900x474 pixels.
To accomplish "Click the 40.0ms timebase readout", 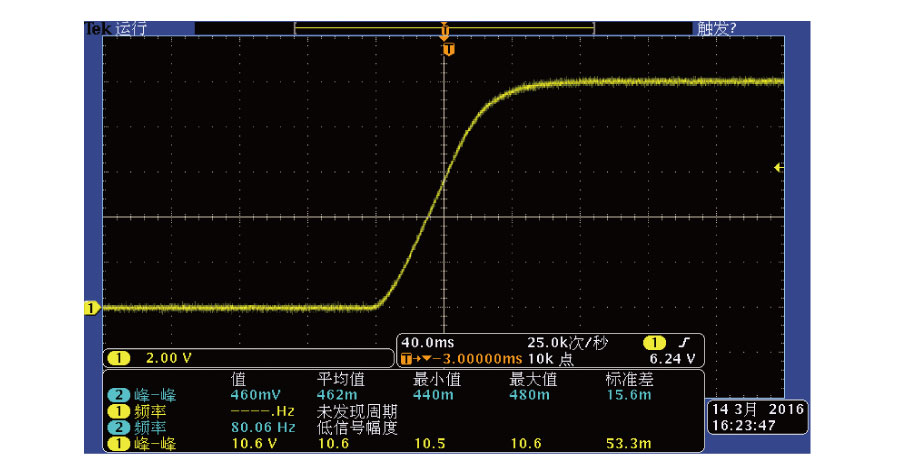I will 428,343.
